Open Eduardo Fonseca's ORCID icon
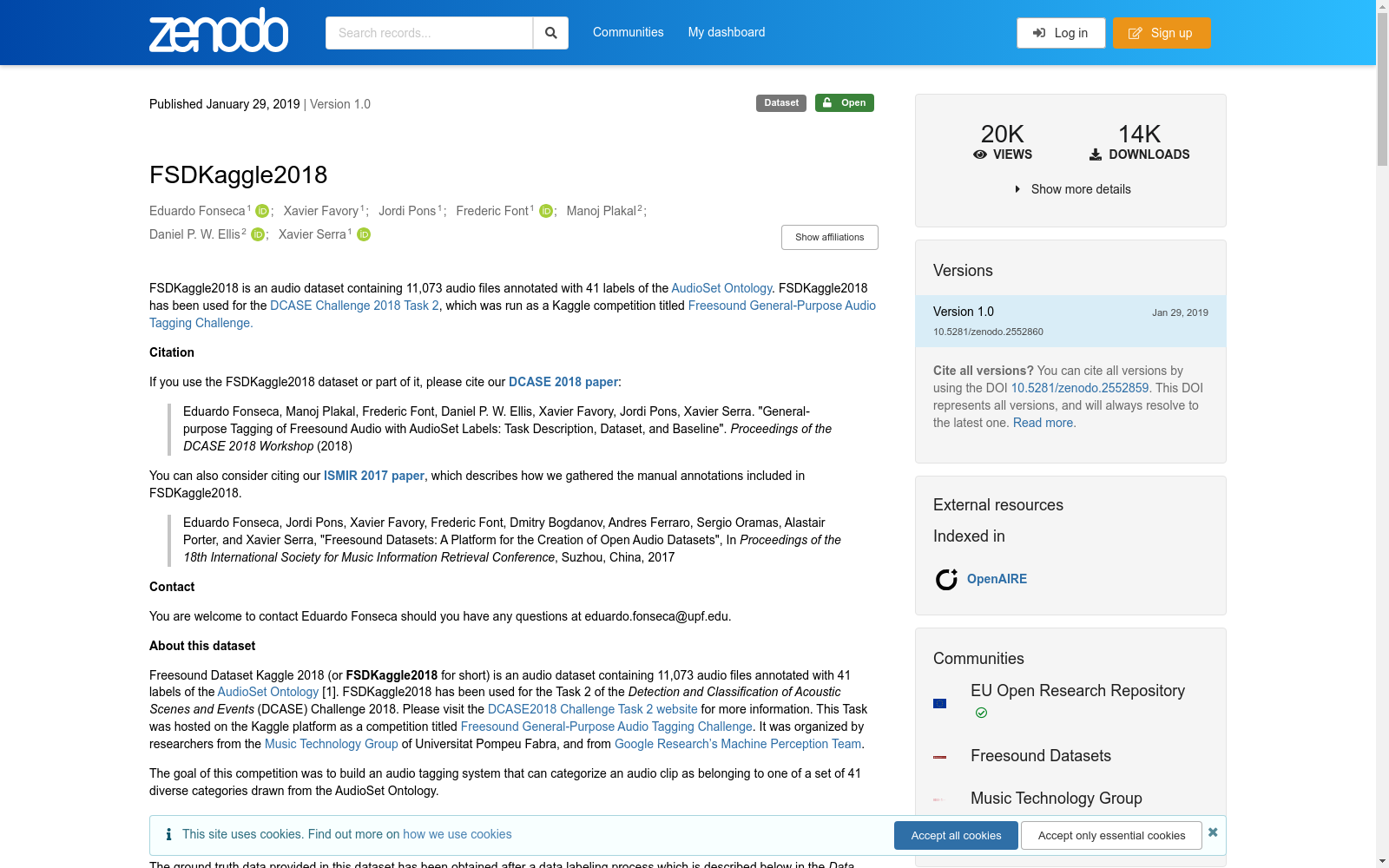The width and height of the screenshot is (1389, 868). pyautogui.click(x=262, y=211)
